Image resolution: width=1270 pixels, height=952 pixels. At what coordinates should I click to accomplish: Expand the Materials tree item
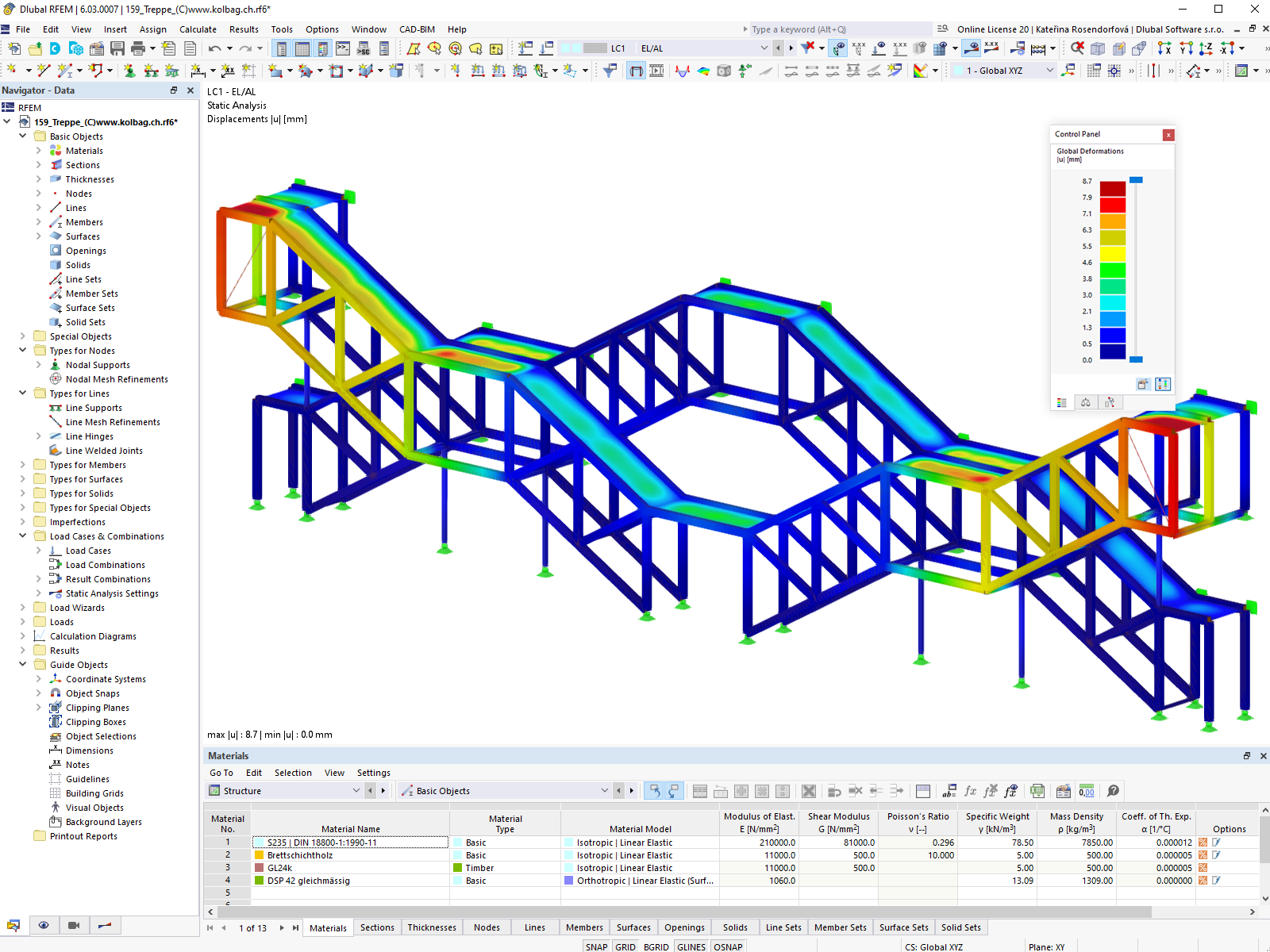37,150
